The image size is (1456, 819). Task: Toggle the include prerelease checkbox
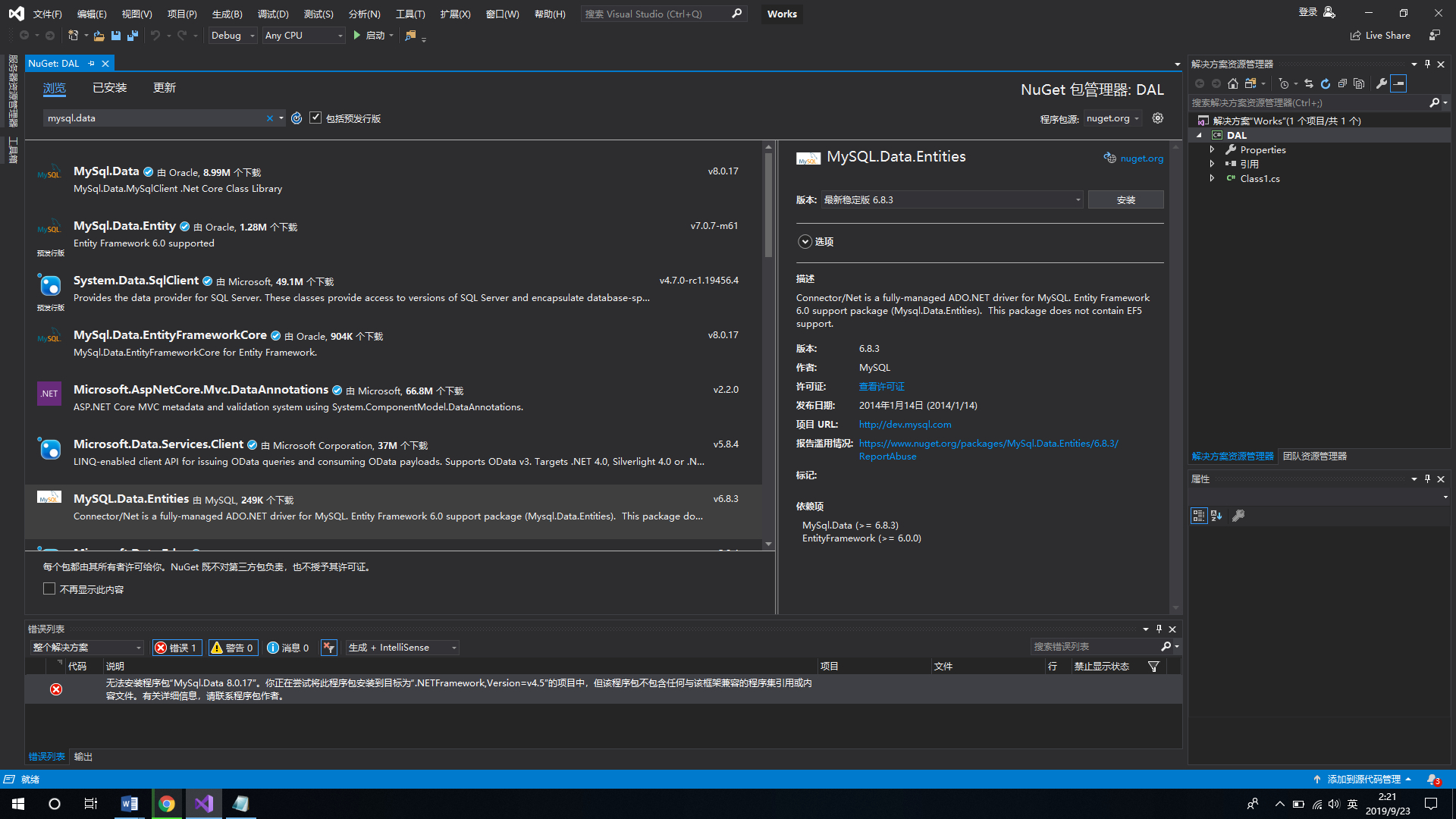coord(315,118)
